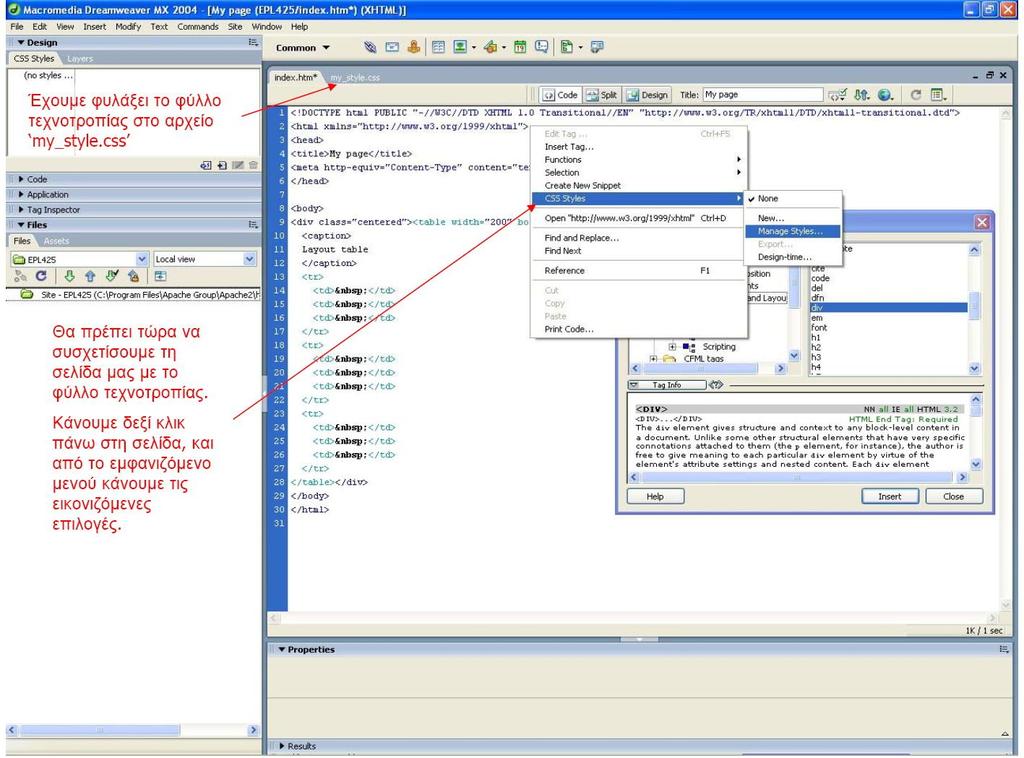Click the Files panel horizontal scrollbar
1024x758 pixels.
(x=133, y=730)
